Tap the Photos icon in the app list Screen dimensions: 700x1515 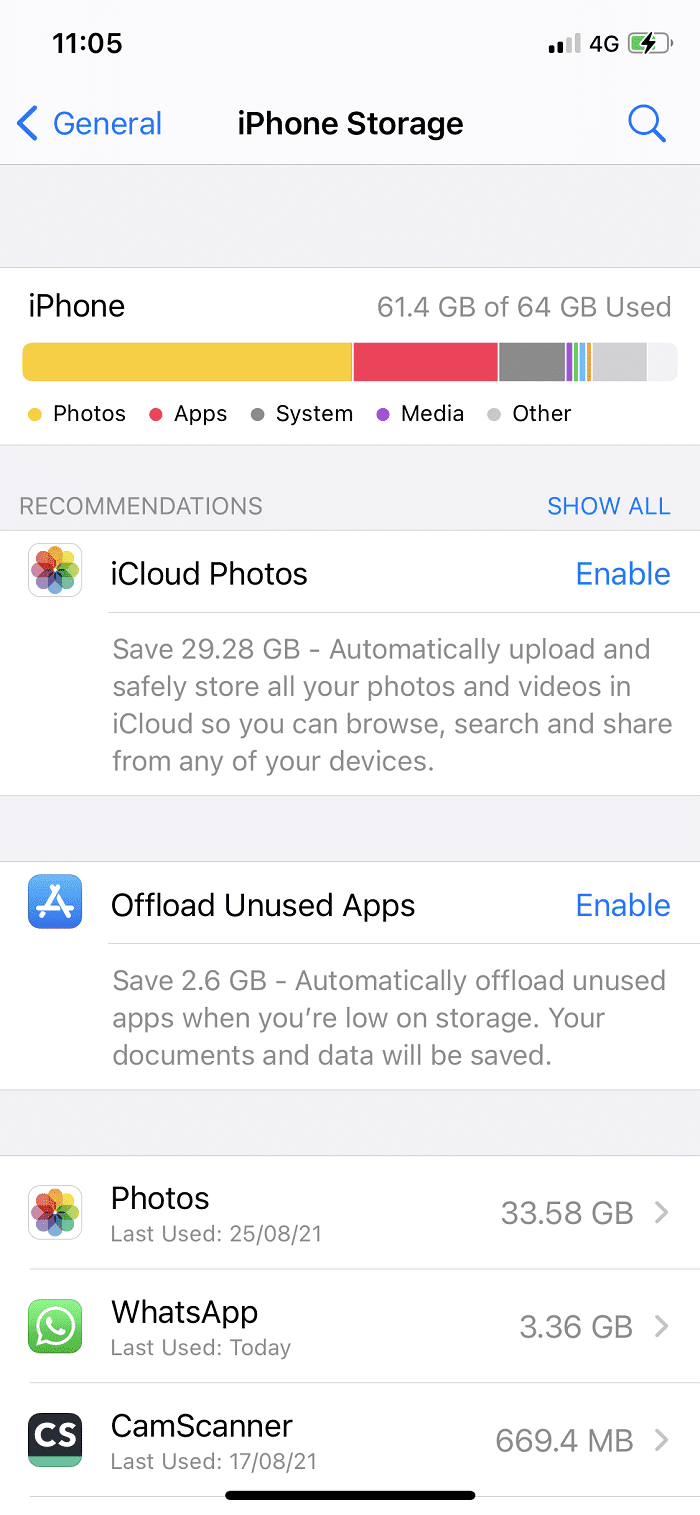tap(55, 1212)
